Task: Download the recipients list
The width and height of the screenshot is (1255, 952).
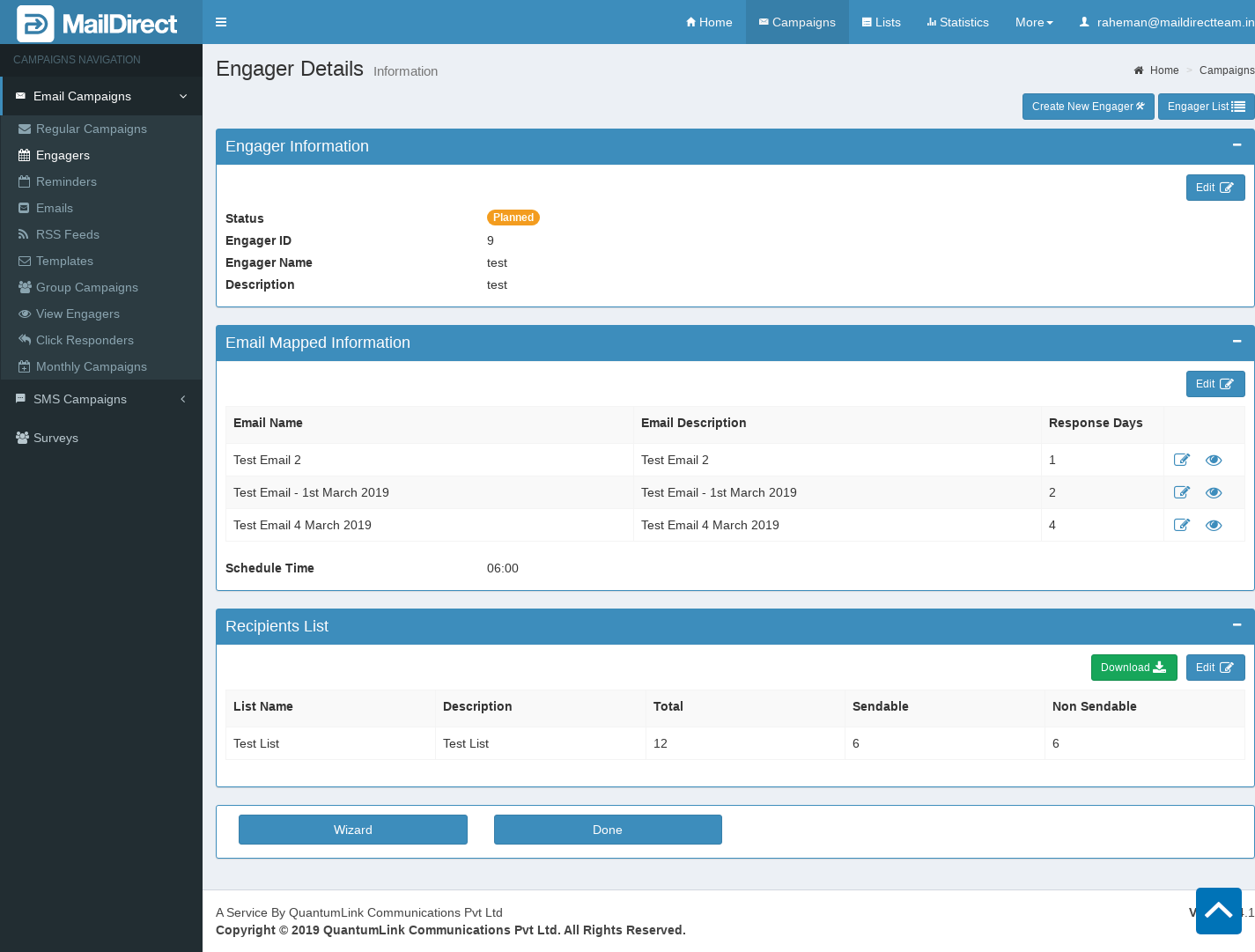Action: pos(1133,668)
